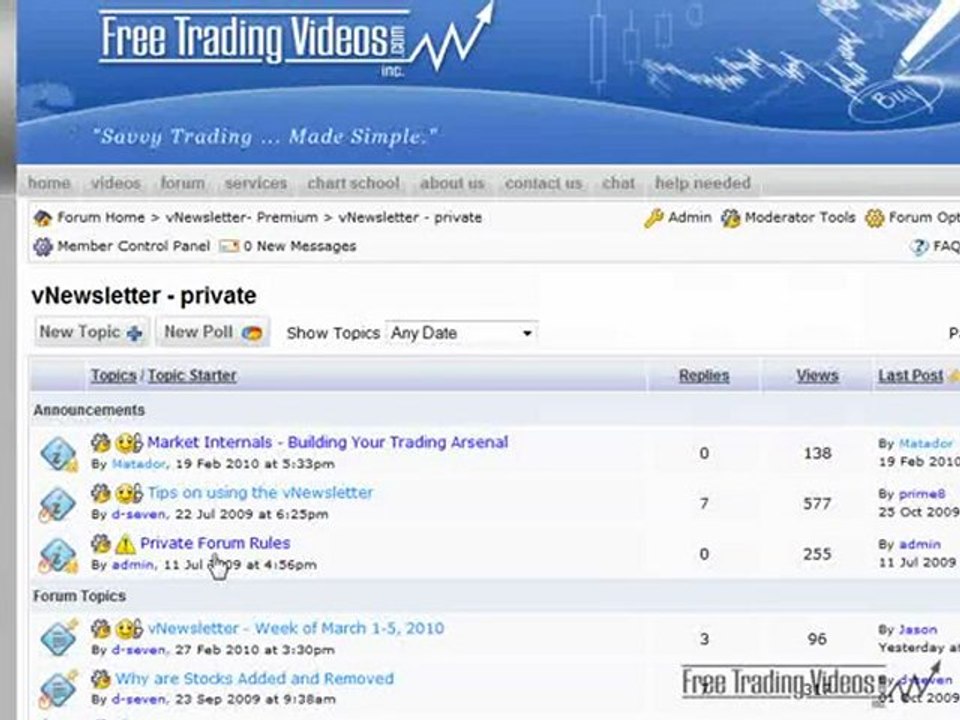The height and width of the screenshot is (720, 960).
Task: Click the announcement icon for Private Forum Rules
Action: [x=58, y=555]
